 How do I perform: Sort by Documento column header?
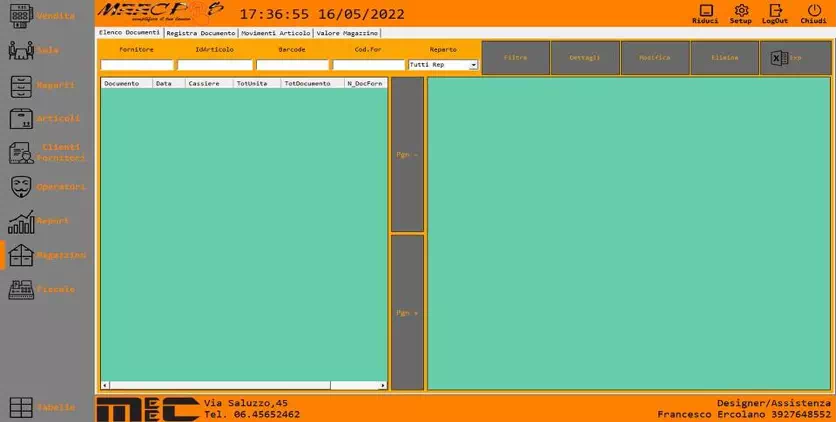click(127, 84)
